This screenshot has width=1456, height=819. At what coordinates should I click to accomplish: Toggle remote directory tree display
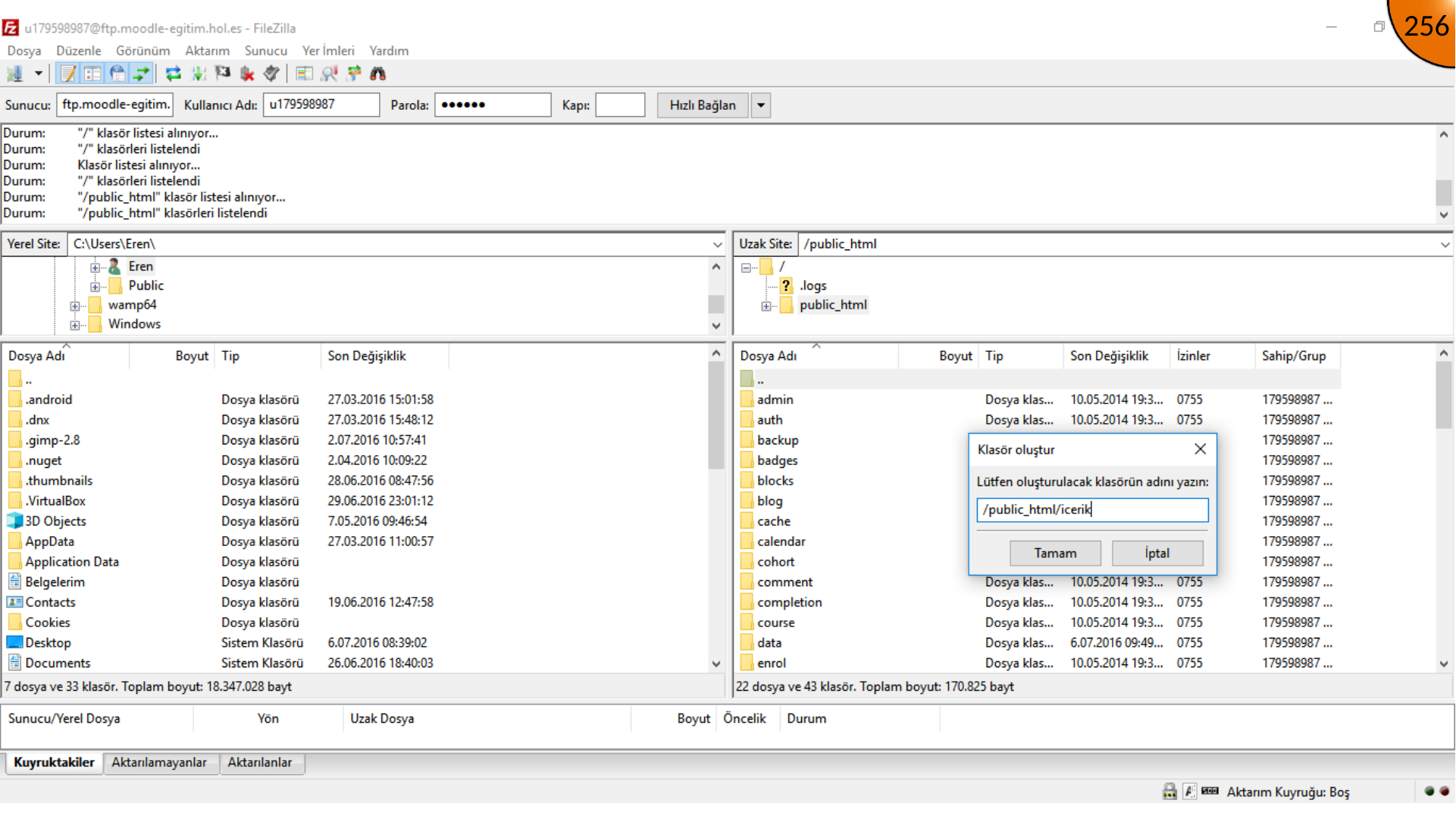(x=117, y=74)
